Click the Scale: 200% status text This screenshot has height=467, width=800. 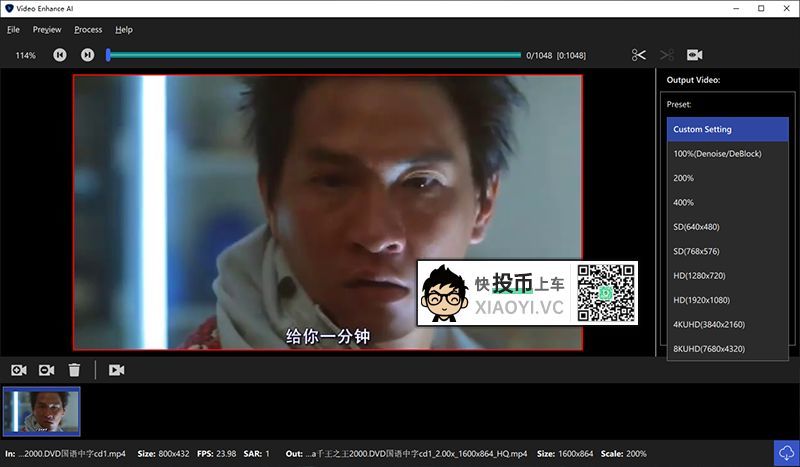(x=623, y=453)
